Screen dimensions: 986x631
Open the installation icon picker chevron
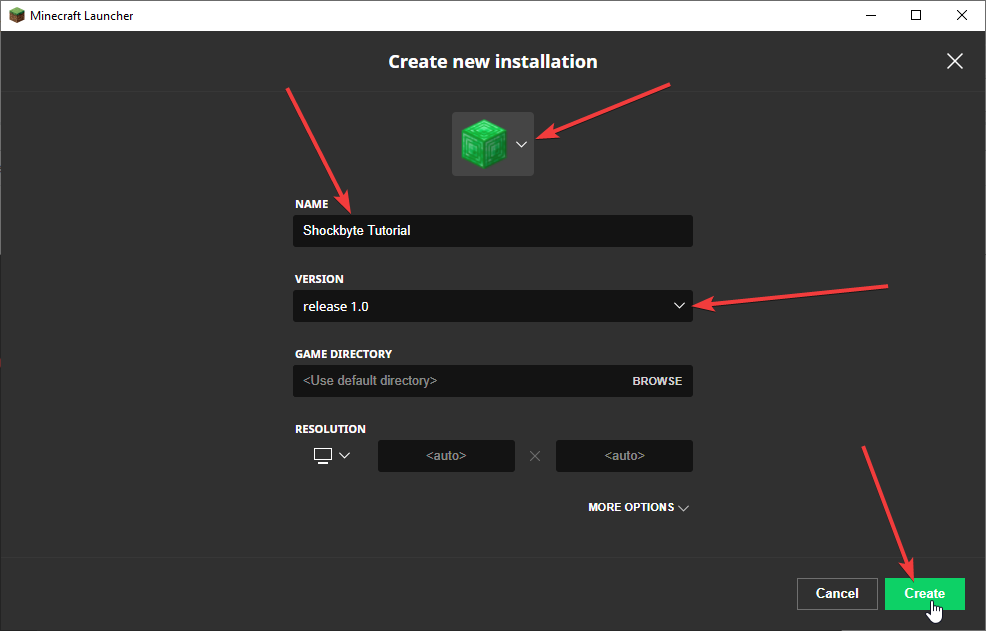tap(521, 144)
